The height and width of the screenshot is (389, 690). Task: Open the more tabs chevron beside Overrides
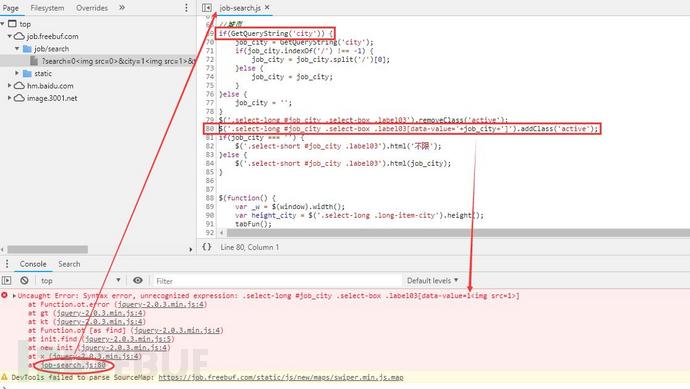tap(122, 7)
